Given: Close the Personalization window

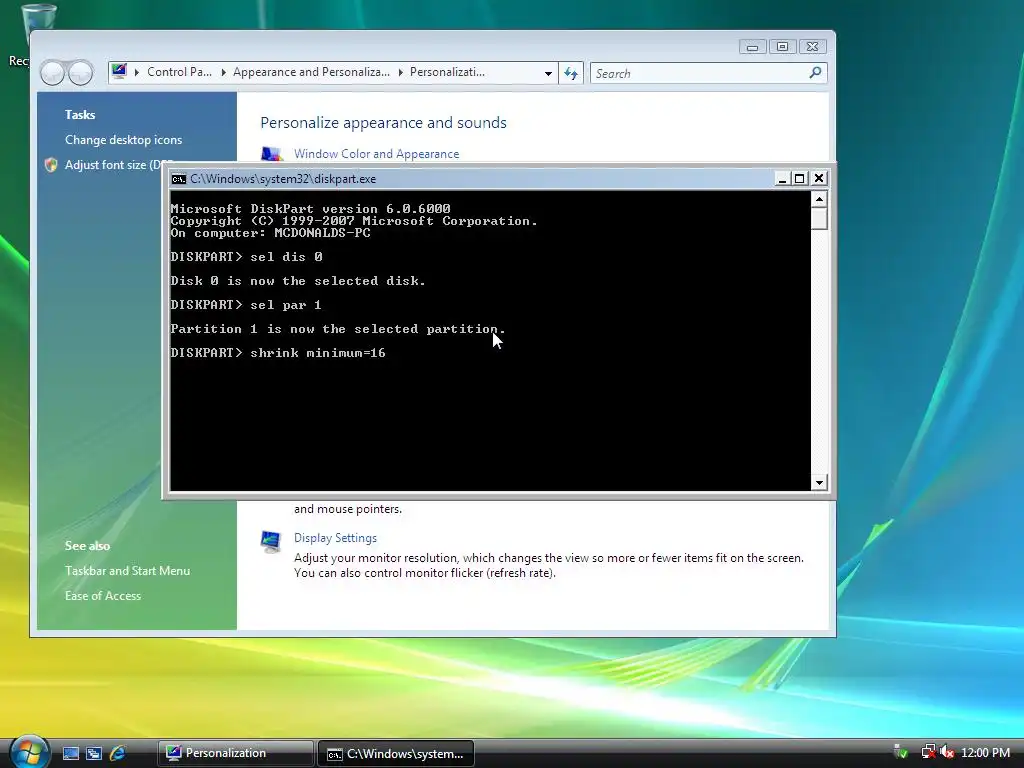Looking at the screenshot, I should coord(812,47).
